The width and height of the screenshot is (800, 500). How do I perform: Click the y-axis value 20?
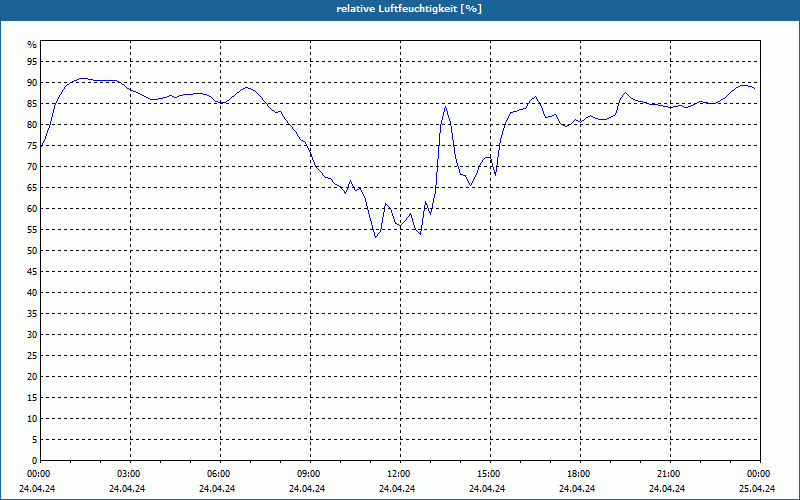point(32,377)
